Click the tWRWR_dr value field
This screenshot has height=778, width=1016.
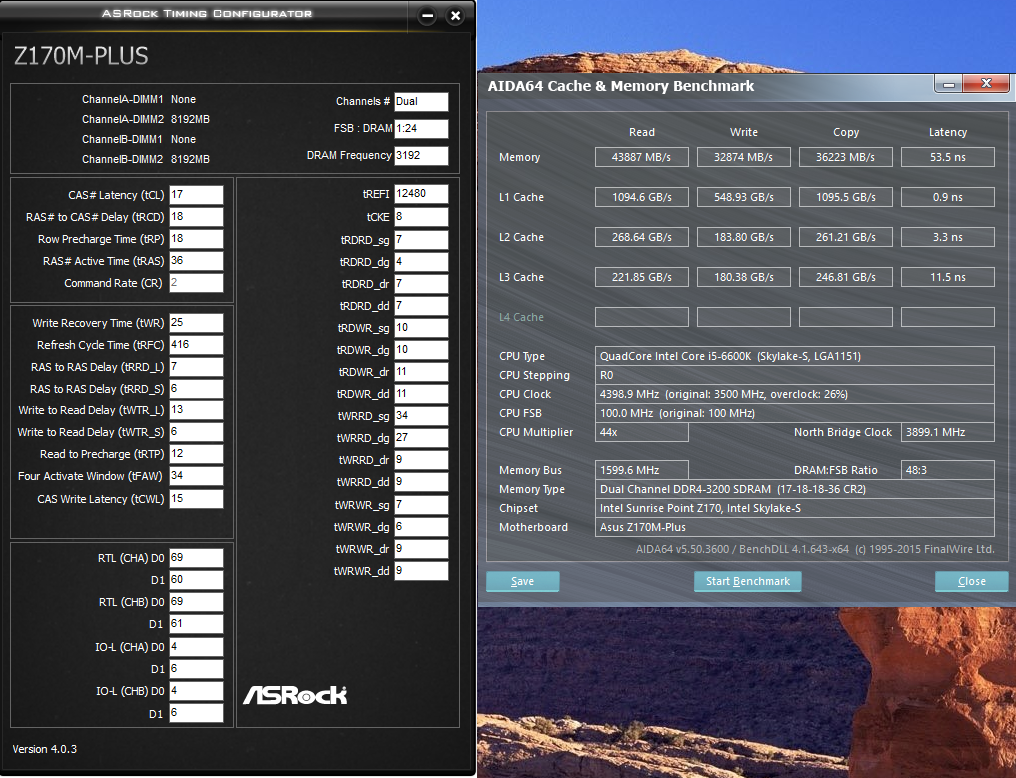tap(421, 549)
